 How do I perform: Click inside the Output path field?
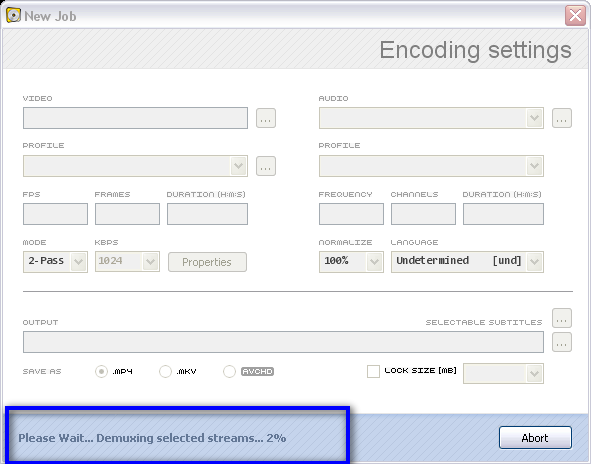point(283,342)
